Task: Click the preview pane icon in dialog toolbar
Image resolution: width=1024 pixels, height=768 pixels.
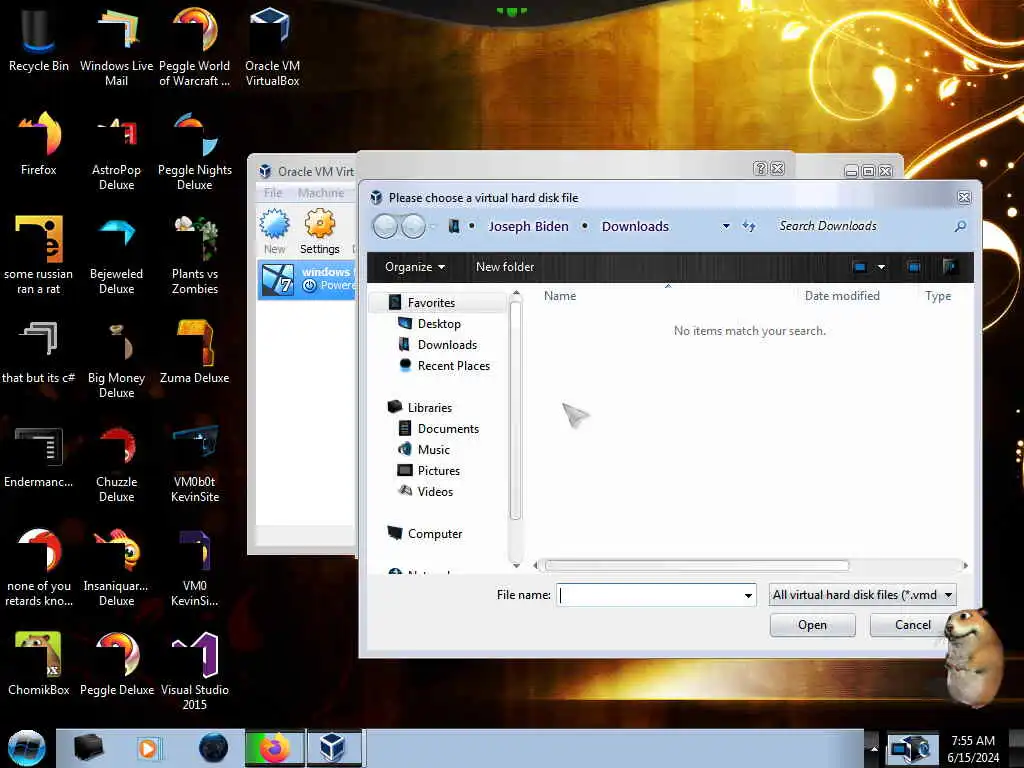Action: [x=914, y=266]
